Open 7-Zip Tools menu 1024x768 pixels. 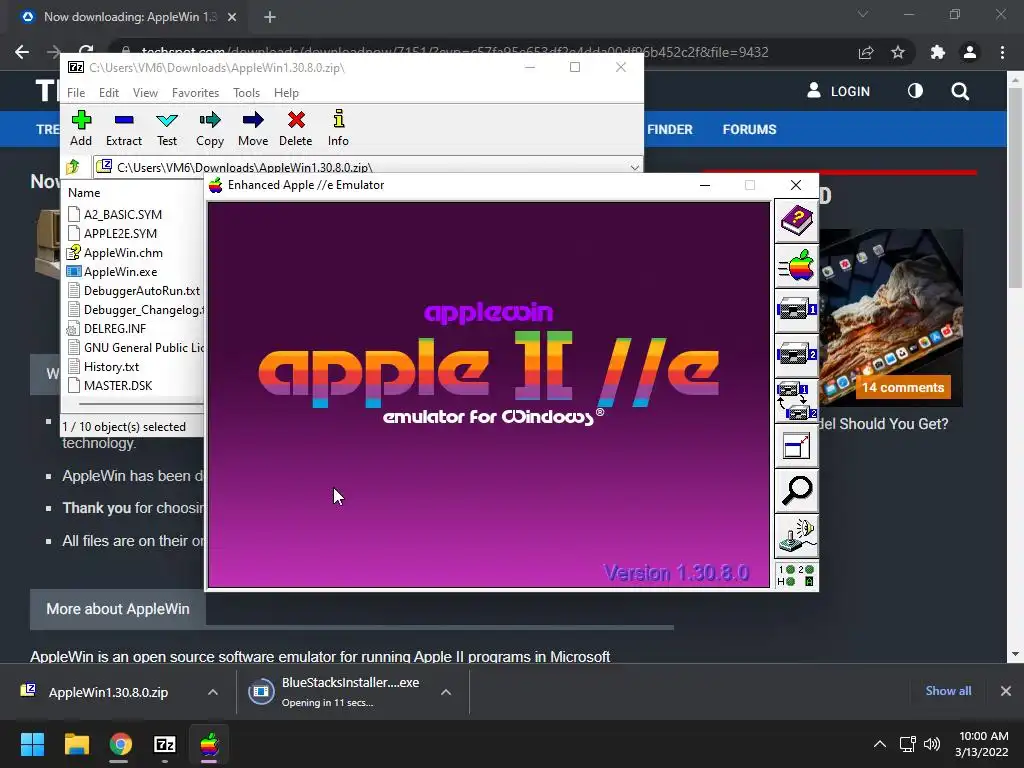(246, 93)
